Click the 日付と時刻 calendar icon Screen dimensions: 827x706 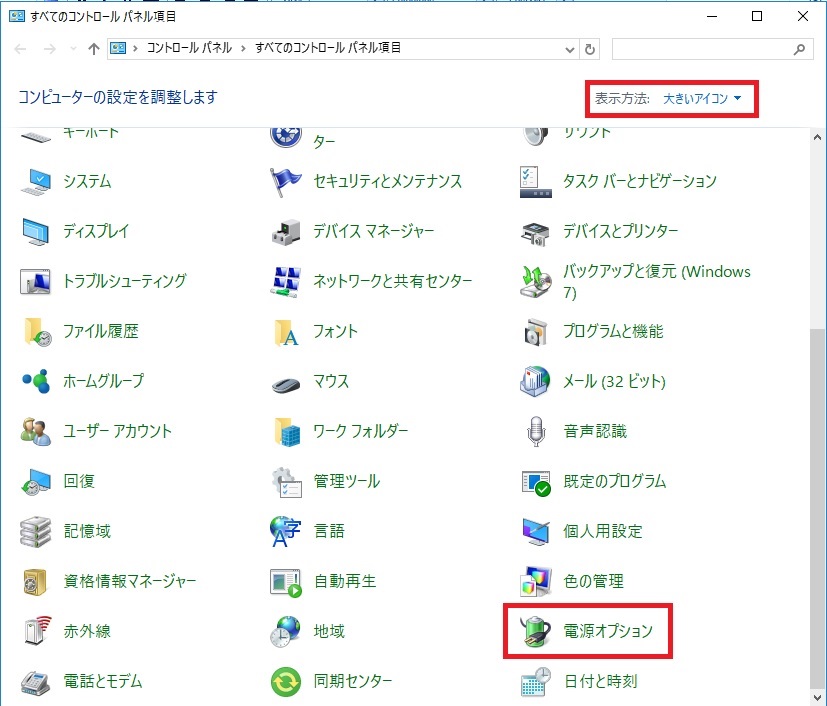[x=535, y=682]
